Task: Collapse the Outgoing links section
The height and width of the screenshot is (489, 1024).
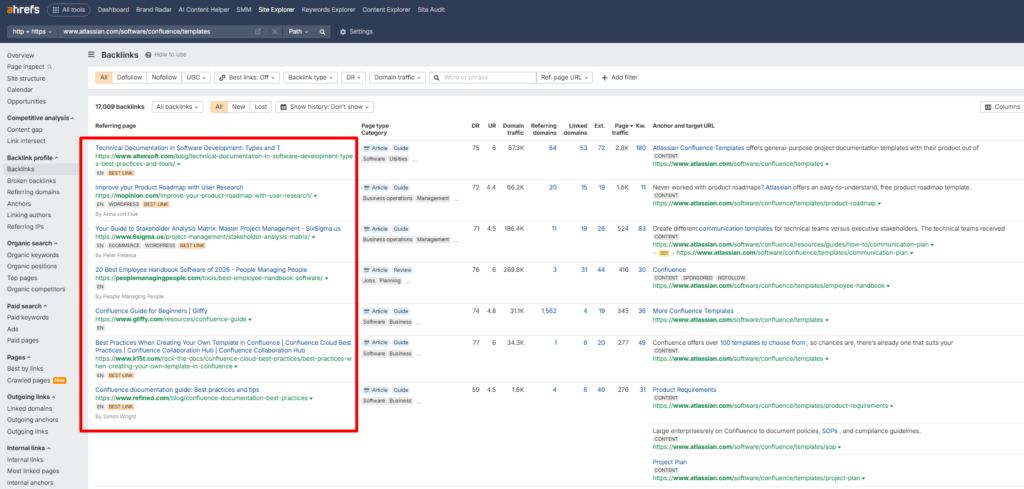Action: [32, 397]
